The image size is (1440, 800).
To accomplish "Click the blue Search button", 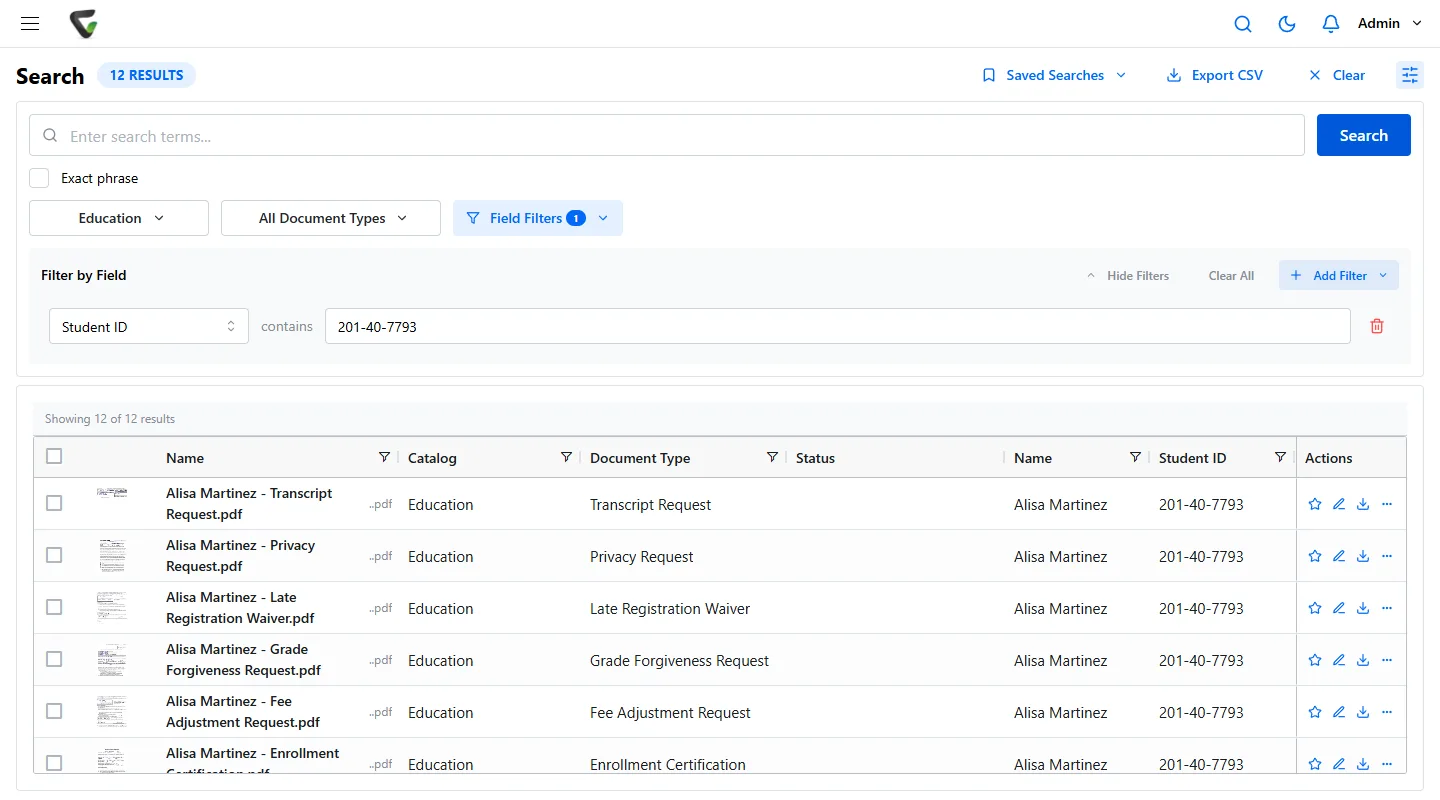I will (1364, 135).
